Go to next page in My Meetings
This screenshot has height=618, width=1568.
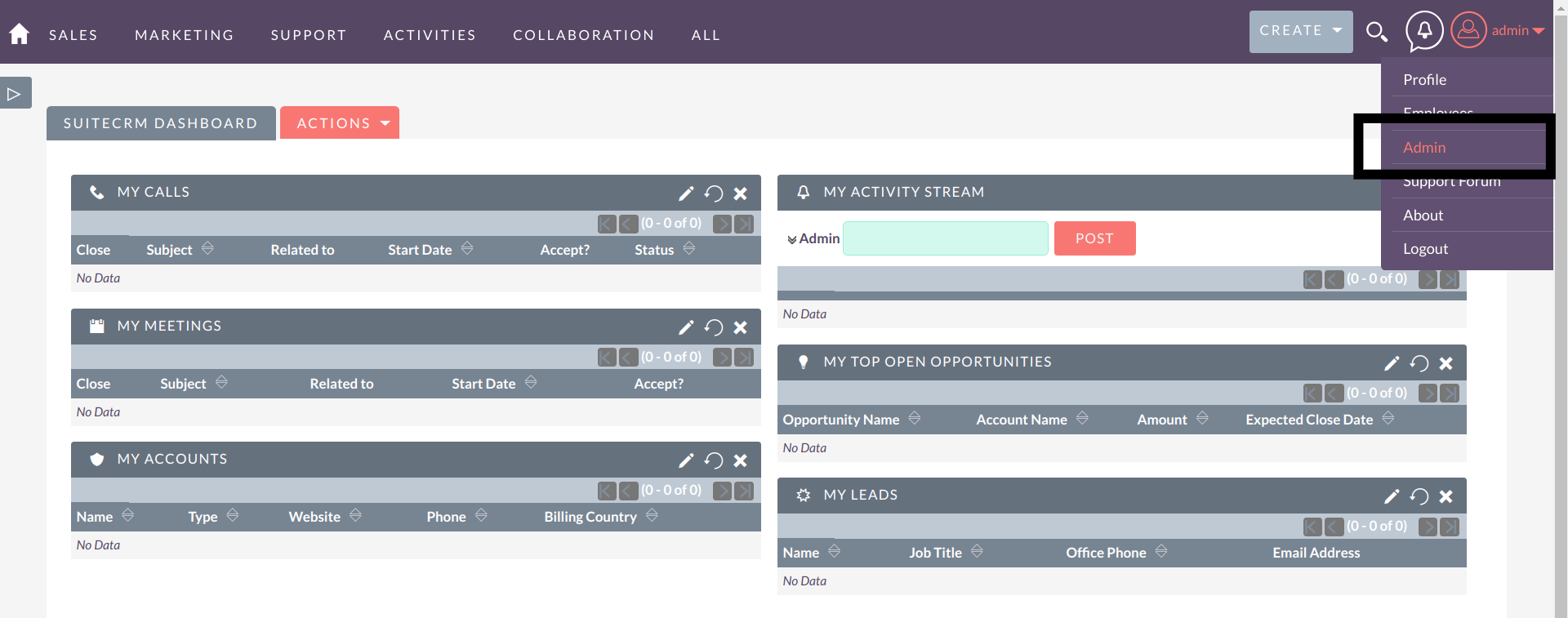click(722, 358)
